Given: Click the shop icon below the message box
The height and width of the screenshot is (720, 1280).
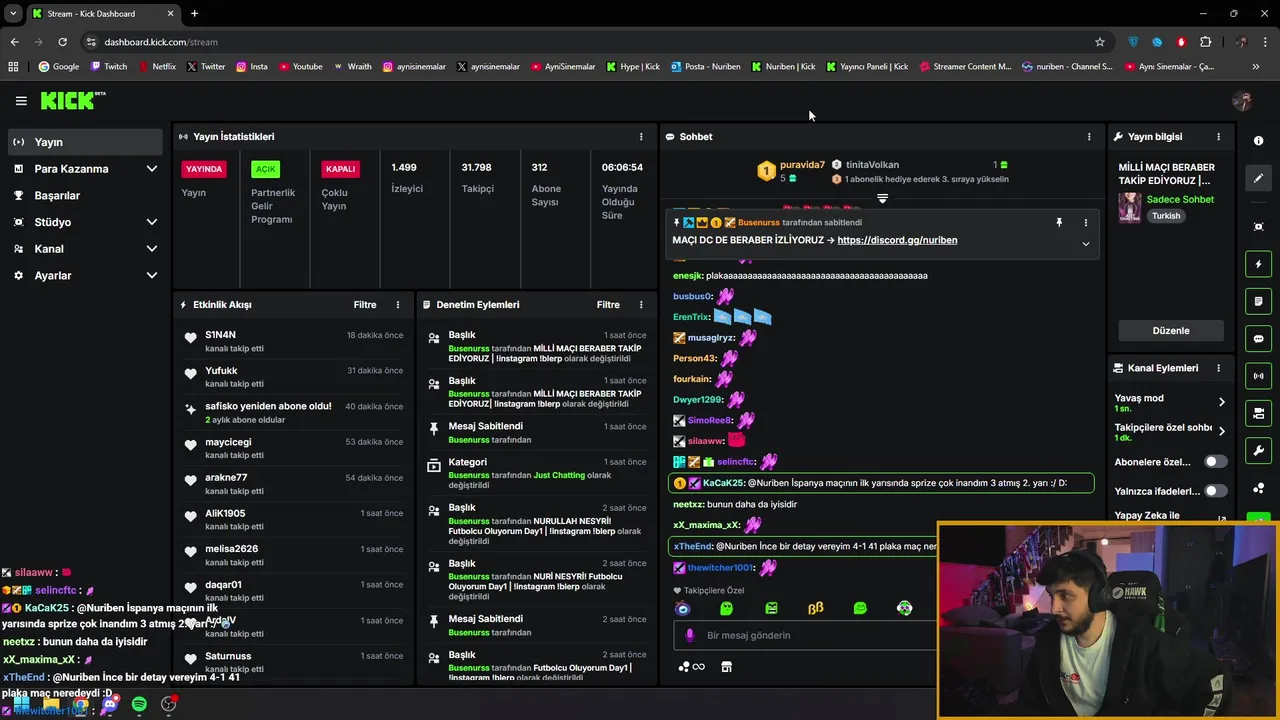Looking at the screenshot, I should coord(726,667).
